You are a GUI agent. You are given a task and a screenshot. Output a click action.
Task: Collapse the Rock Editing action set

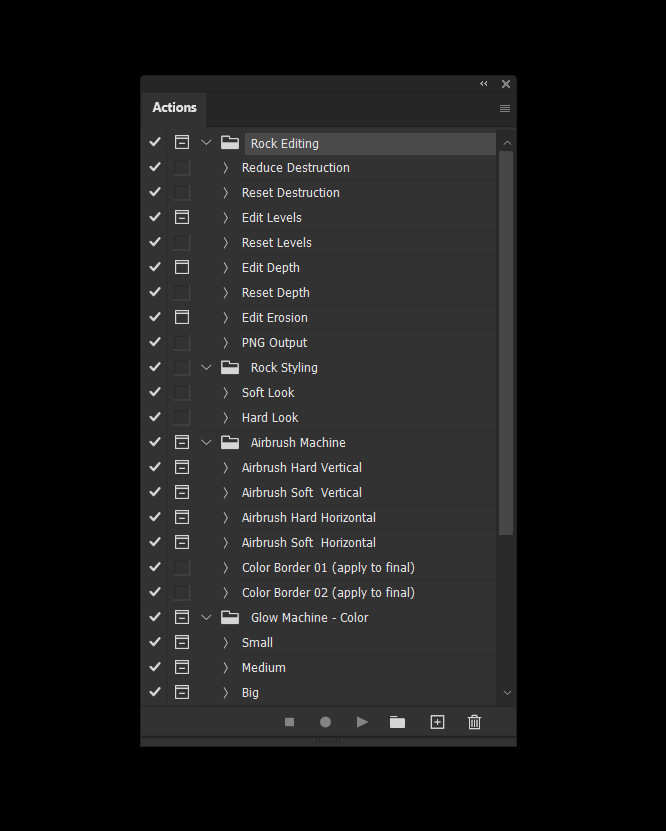pos(206,143)
